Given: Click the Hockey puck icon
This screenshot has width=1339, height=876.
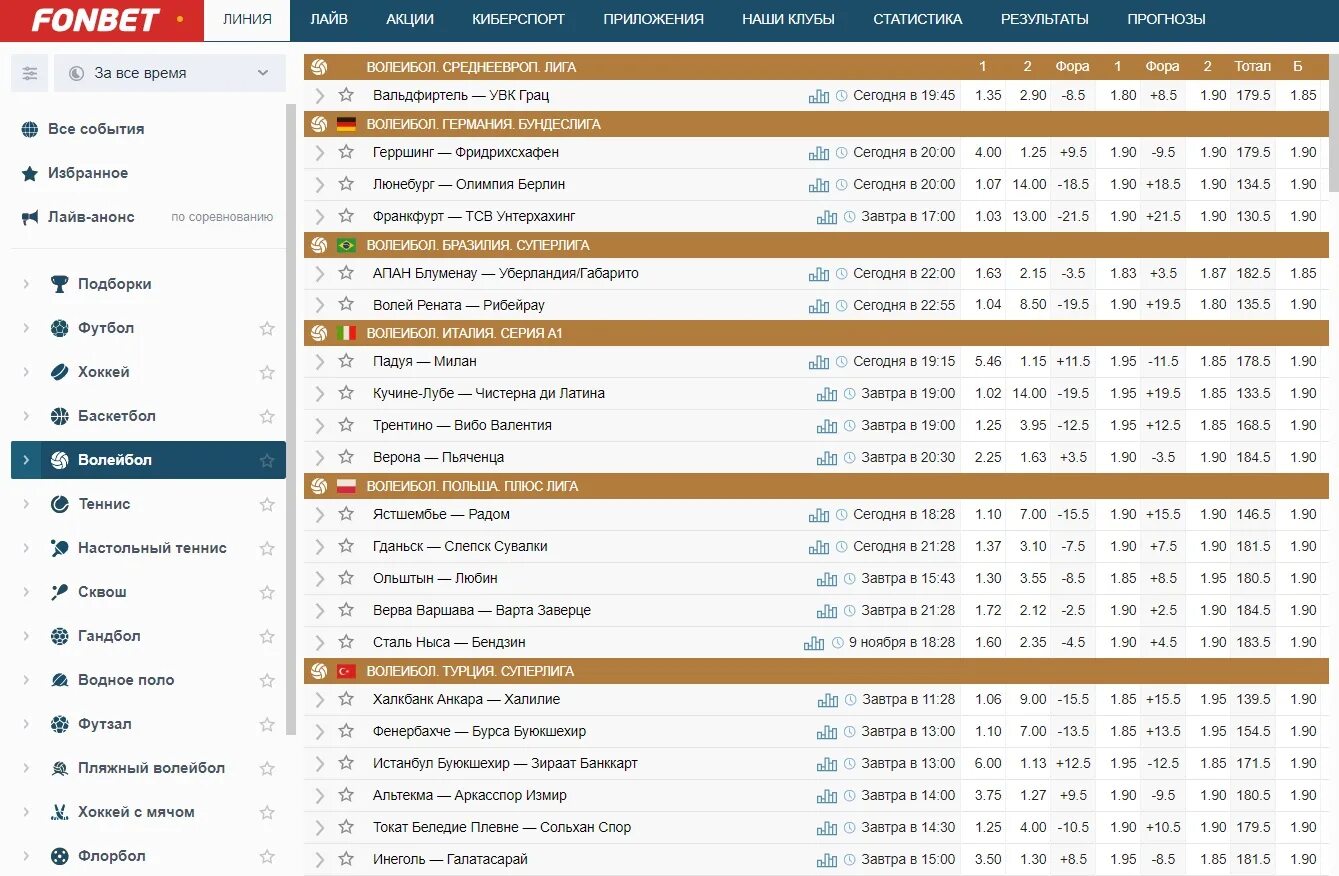Looking at the screenshot, I should click(60, 372).
